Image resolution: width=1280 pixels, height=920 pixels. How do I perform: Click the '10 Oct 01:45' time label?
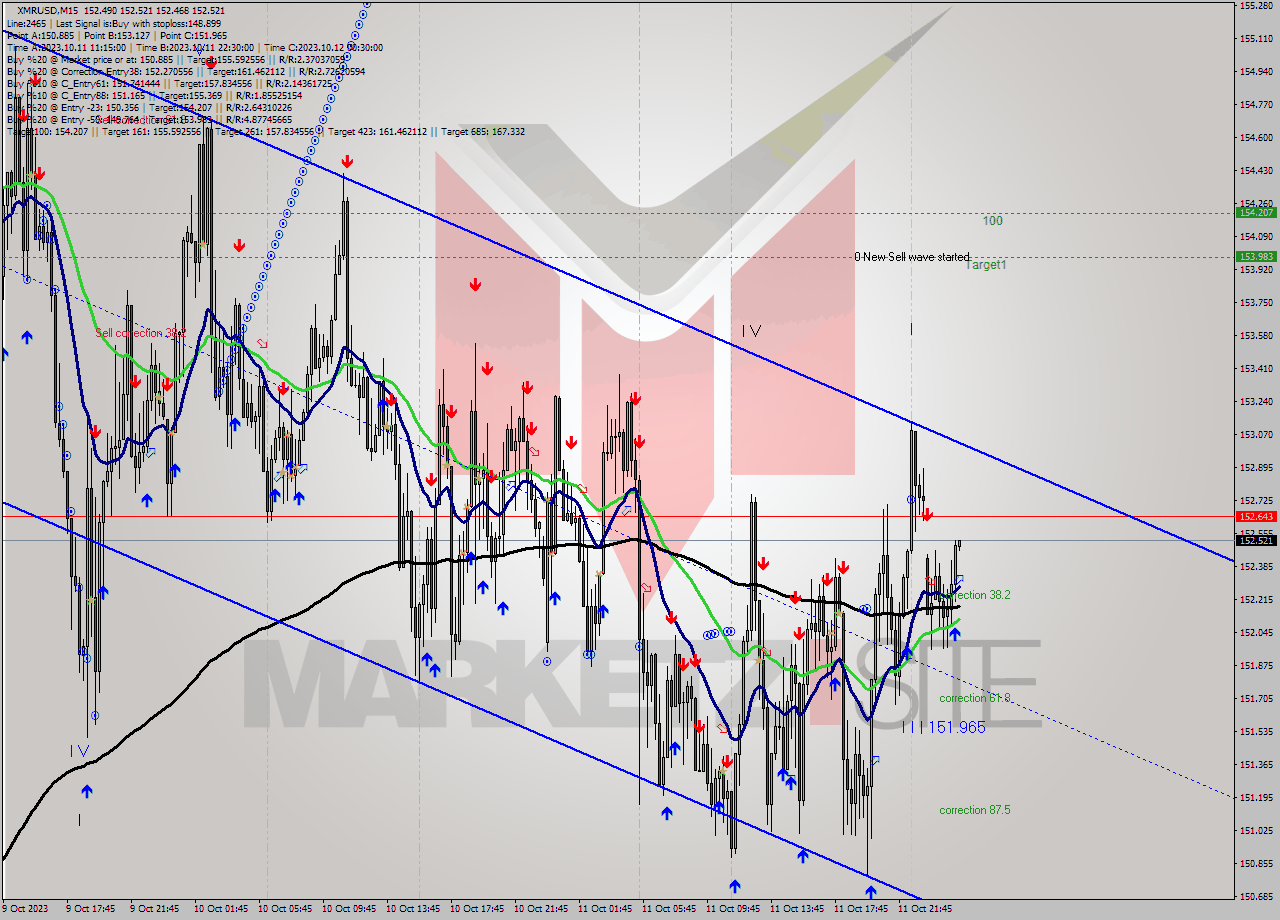tap(222, 909)
